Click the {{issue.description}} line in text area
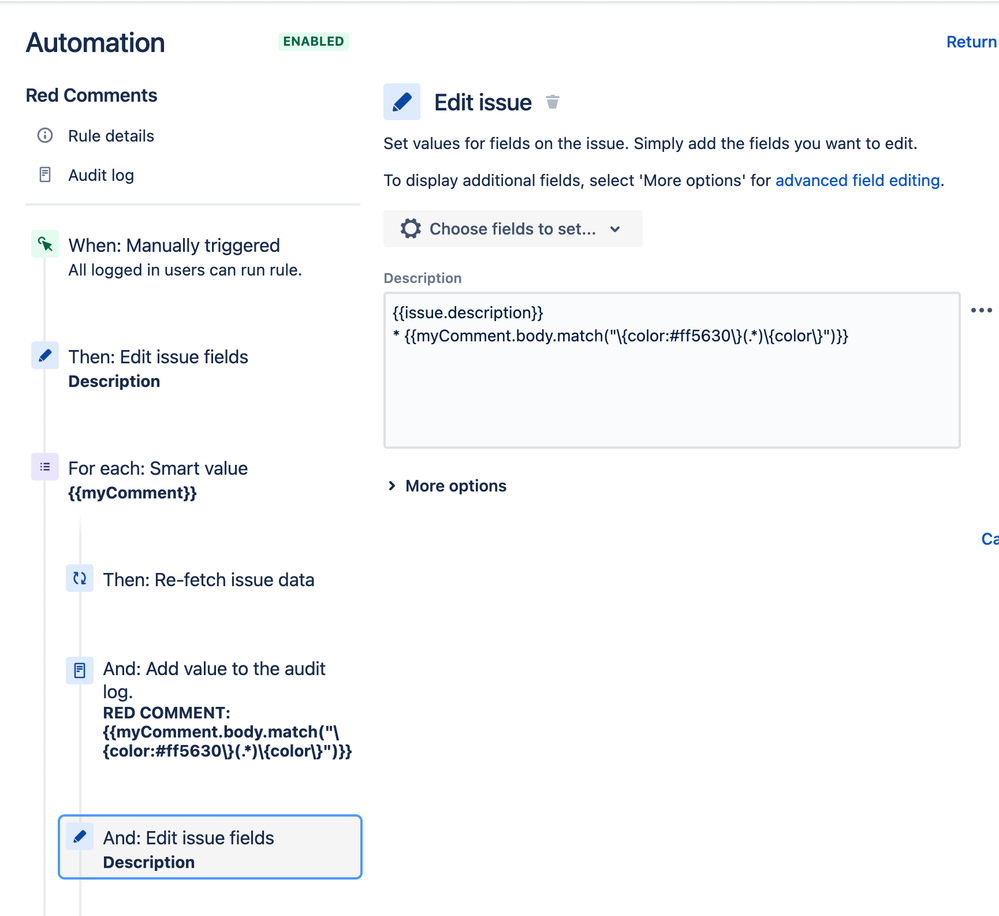The height and width of the screenshot is (916, 999). coord(468,313)
